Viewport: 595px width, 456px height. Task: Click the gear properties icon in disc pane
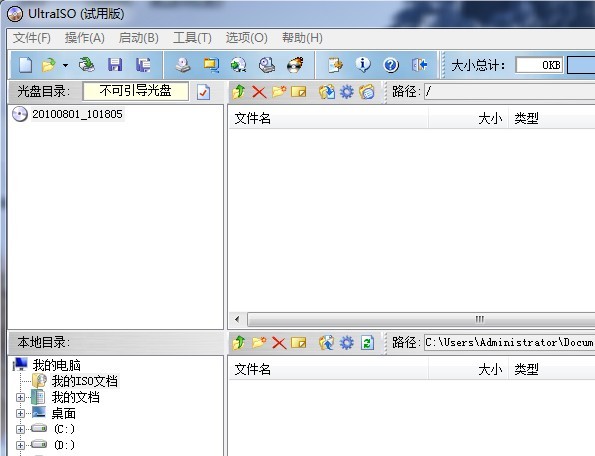click(346, 92)
